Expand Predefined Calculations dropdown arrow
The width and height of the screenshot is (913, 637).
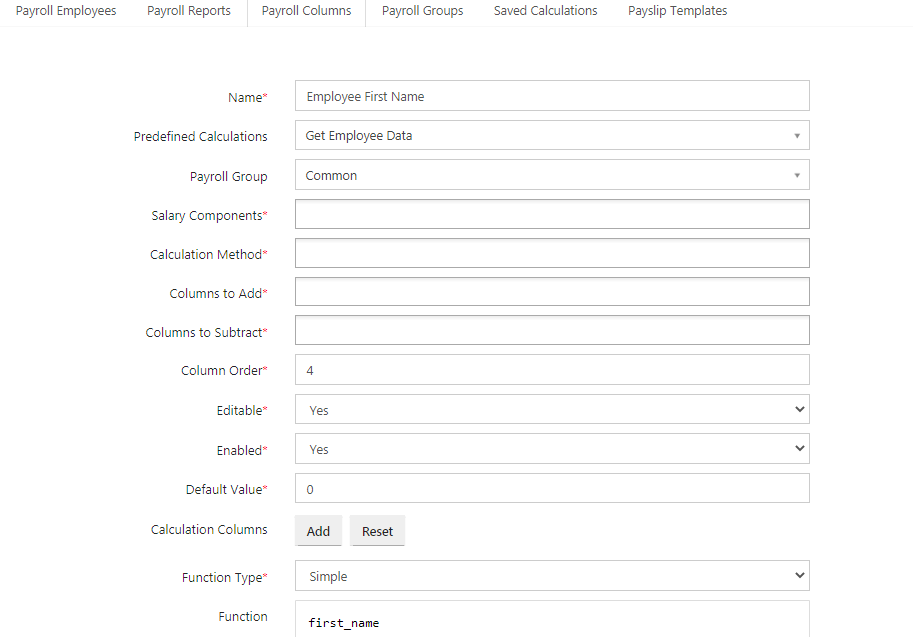[x=797, y=136]
